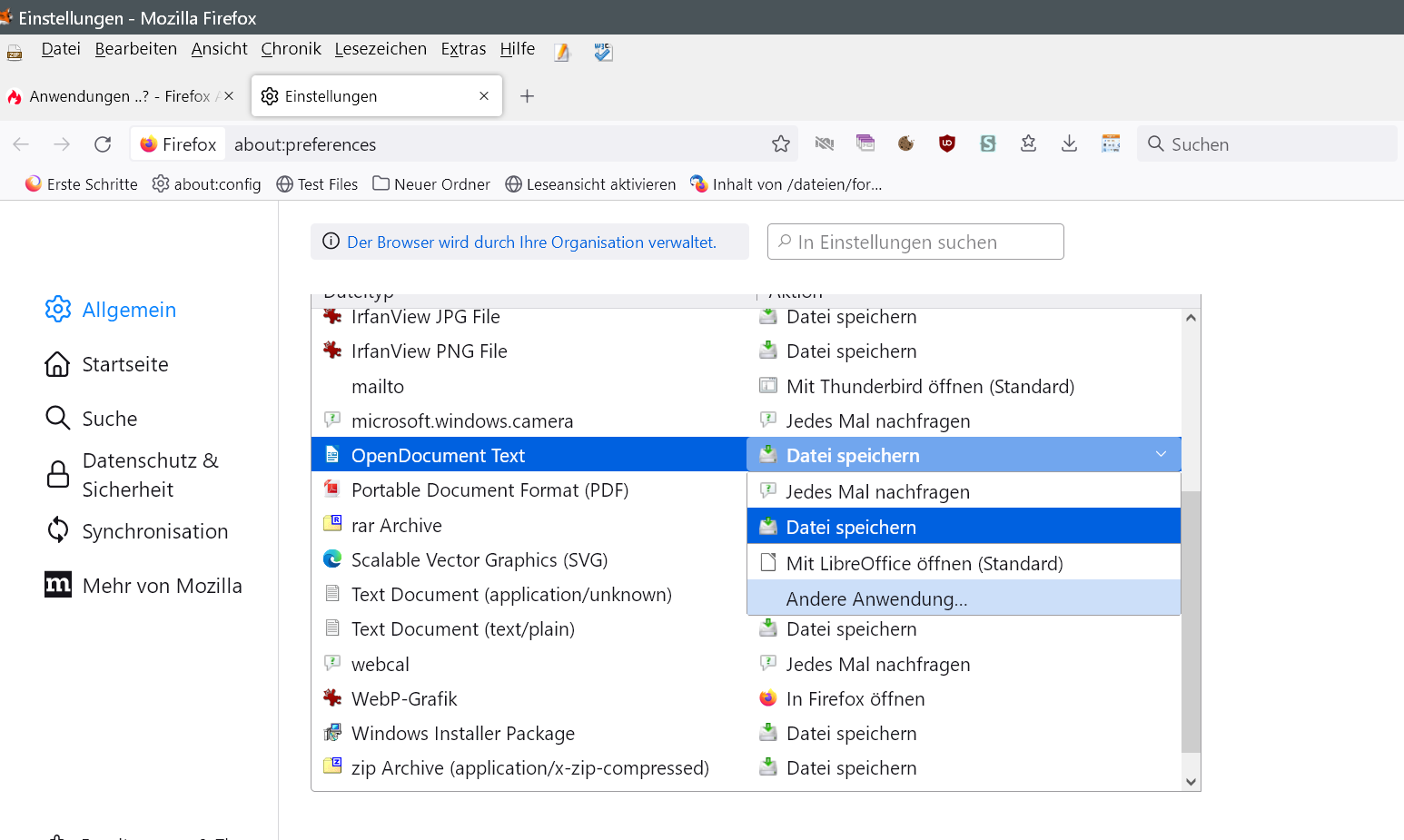Choose 'Jedes Mal nachfragen' in dropdown list

pyautogui.click(x=877, y=492)
